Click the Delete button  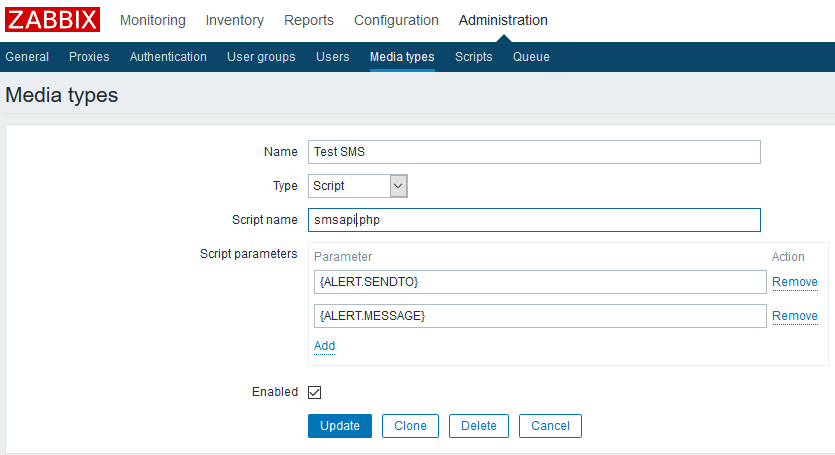(479, 426)
